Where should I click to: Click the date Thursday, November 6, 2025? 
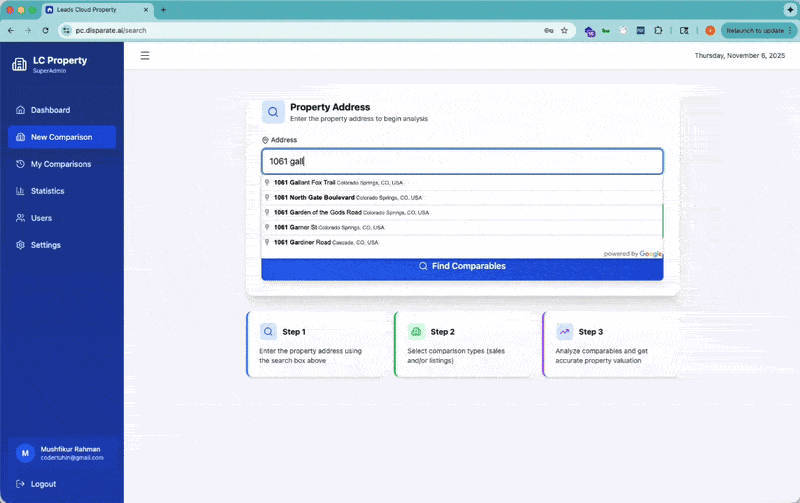click(x=739, y=56)
